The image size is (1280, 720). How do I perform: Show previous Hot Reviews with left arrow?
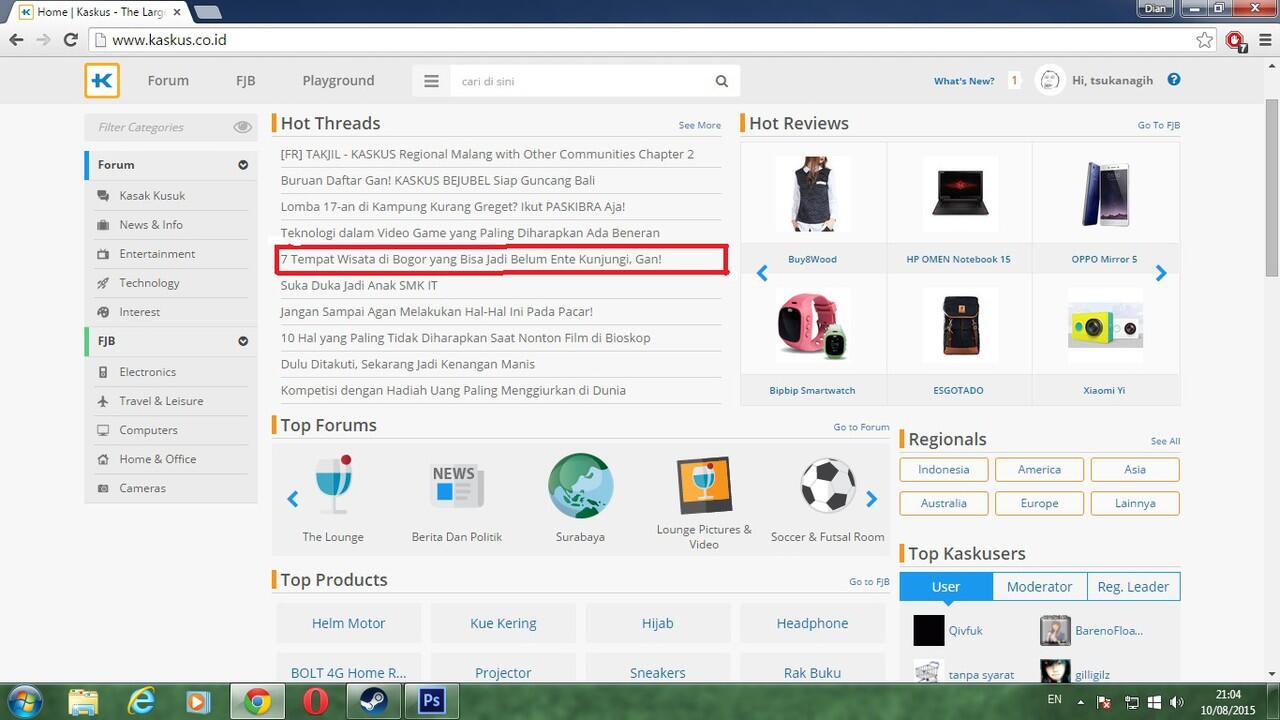click(762, 273)
